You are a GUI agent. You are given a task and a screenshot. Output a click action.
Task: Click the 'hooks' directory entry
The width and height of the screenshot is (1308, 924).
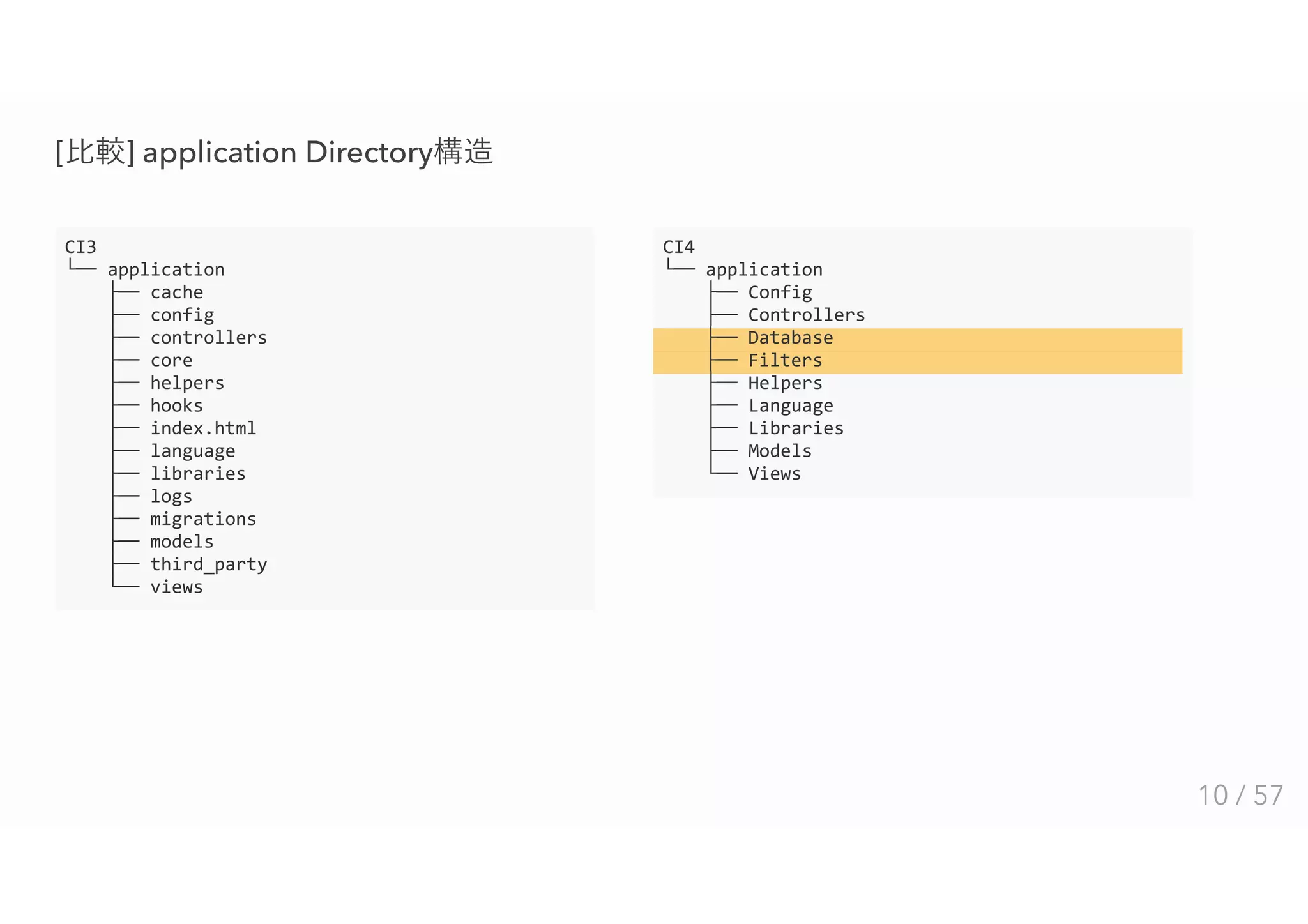pyautogui.click(x=177, y=405)
